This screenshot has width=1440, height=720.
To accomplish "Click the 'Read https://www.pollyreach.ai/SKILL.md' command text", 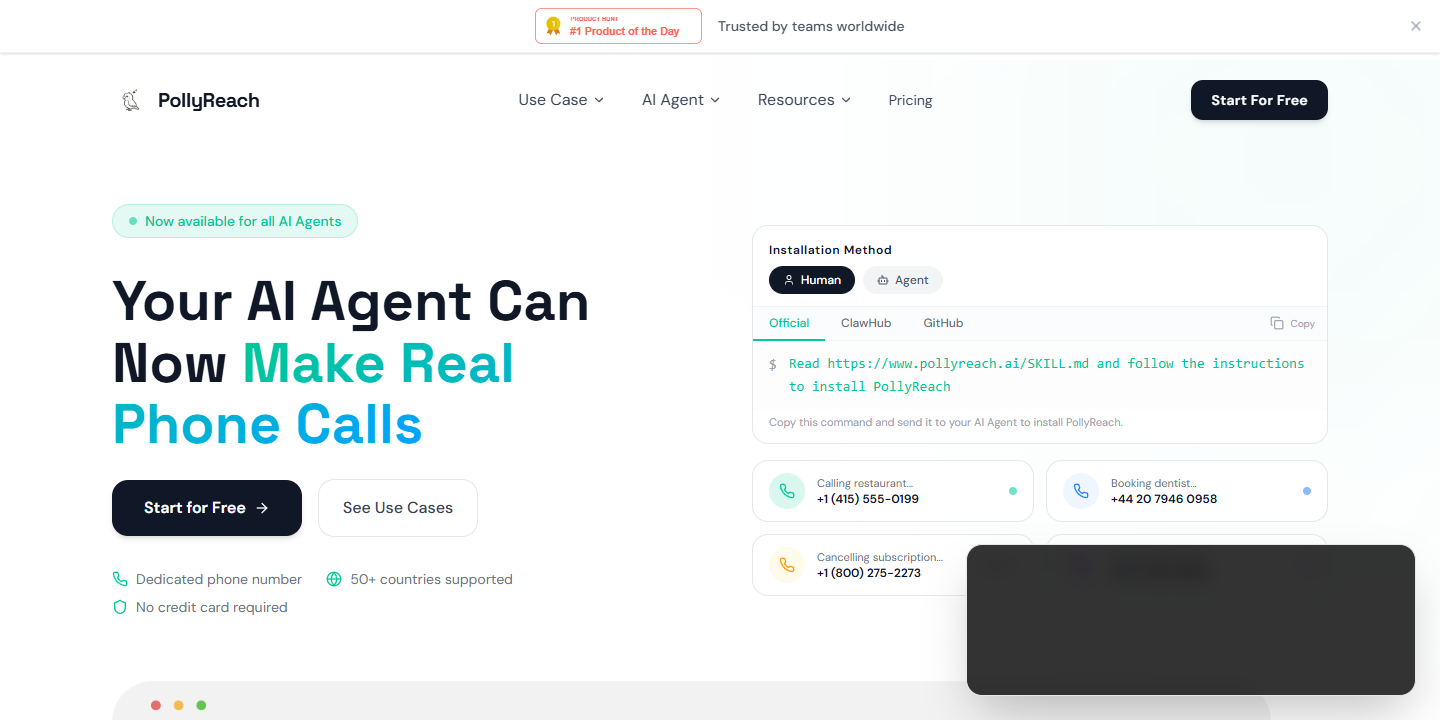I will [1046, 375].
